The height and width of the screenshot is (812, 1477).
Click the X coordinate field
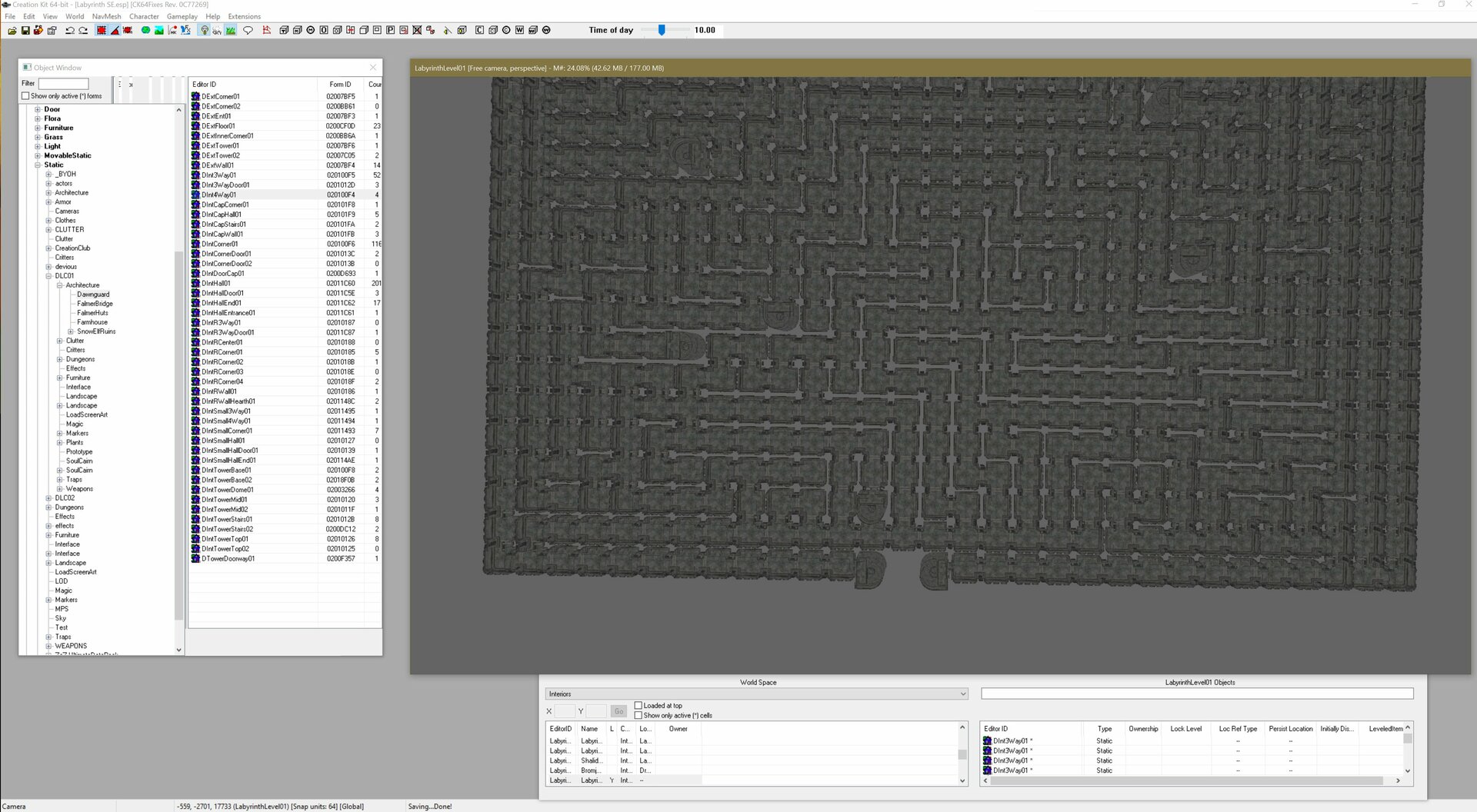tap(565, 711)
